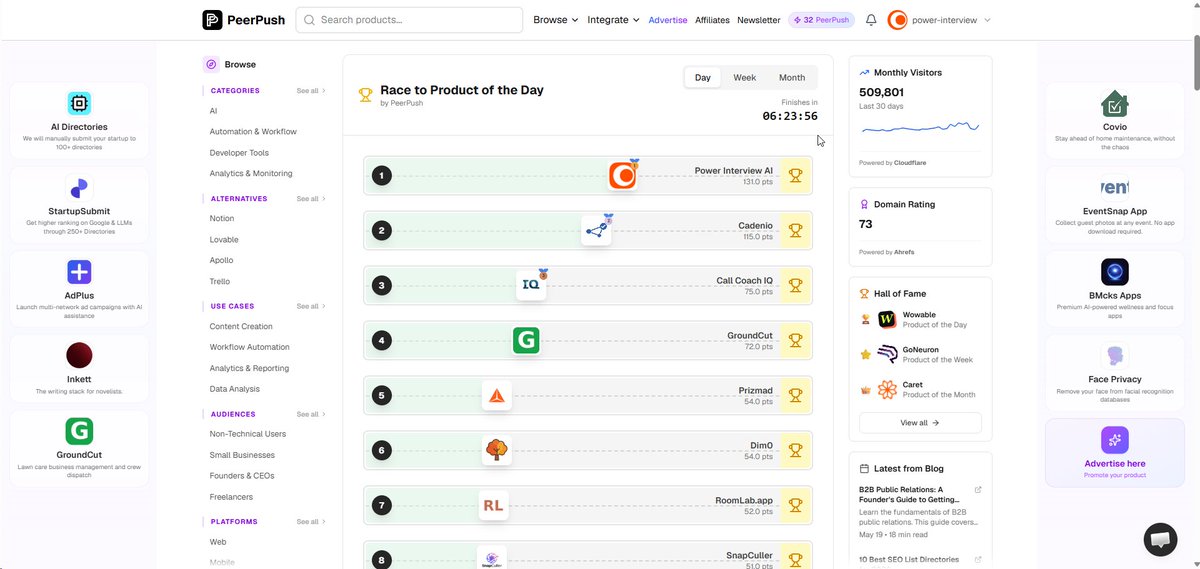Click the Call Coach IQ logo
1200x569 pixels.
pyautogui.click(x=531, y=285)
